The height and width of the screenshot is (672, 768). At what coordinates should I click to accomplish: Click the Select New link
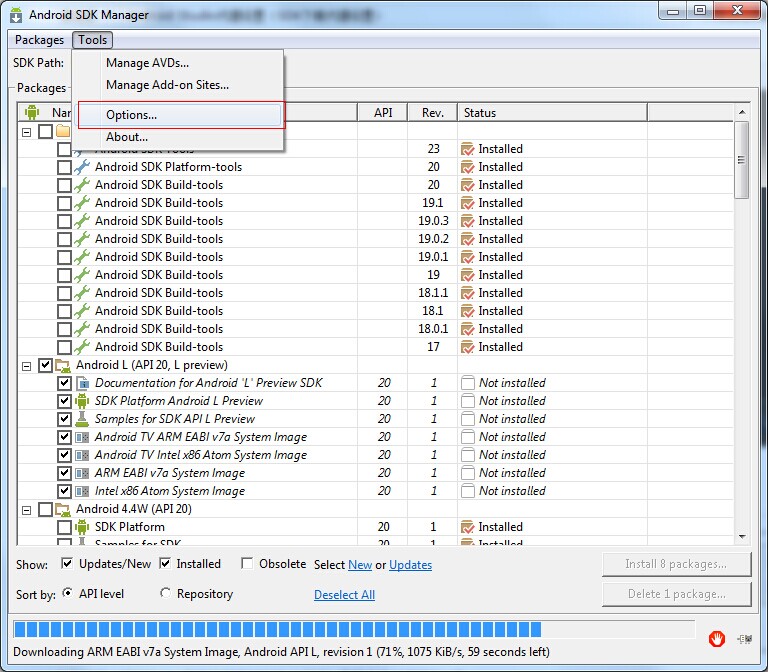360,565
